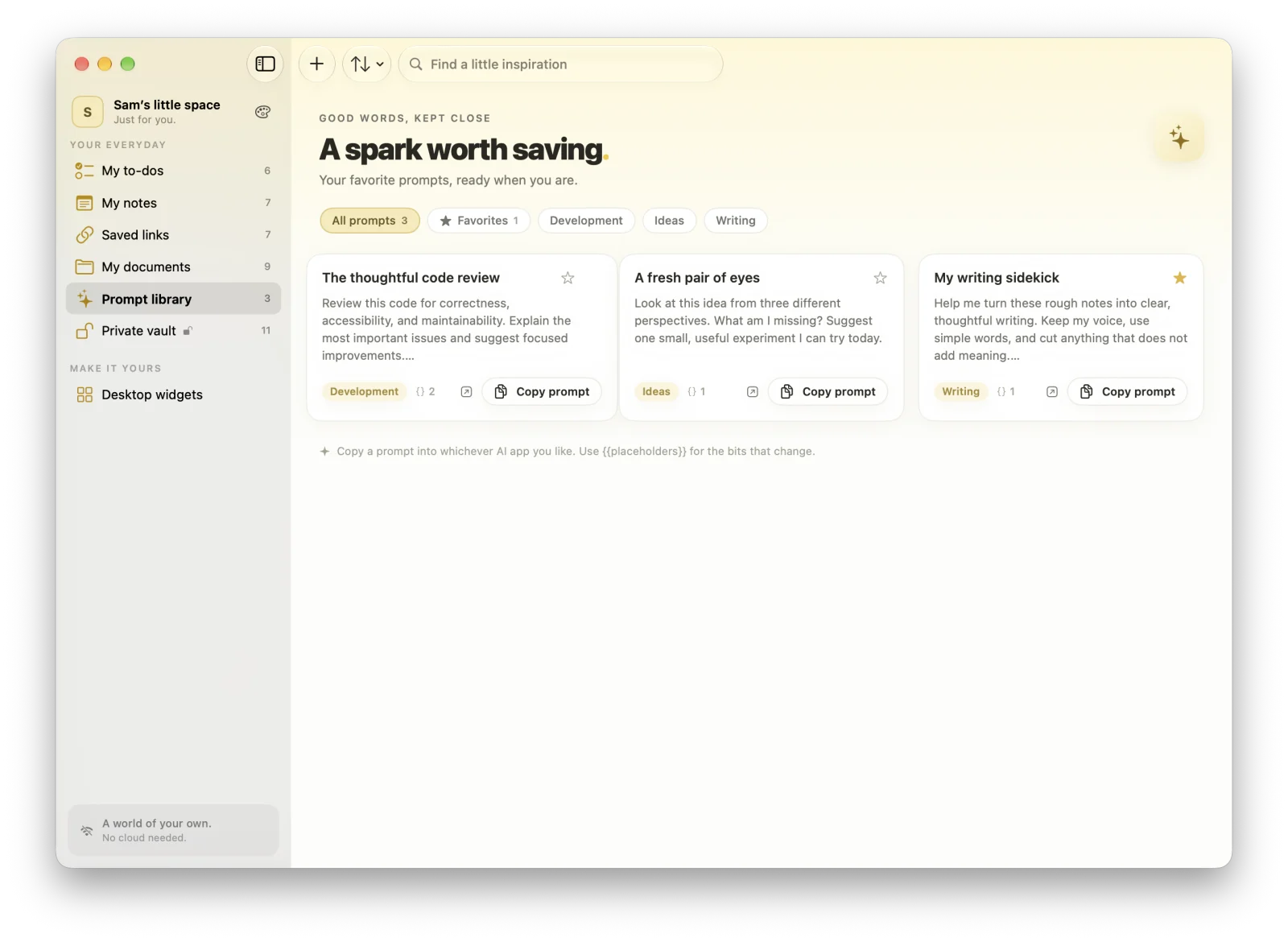Copy prompt for My writing sidekick

click(1127, 391)
